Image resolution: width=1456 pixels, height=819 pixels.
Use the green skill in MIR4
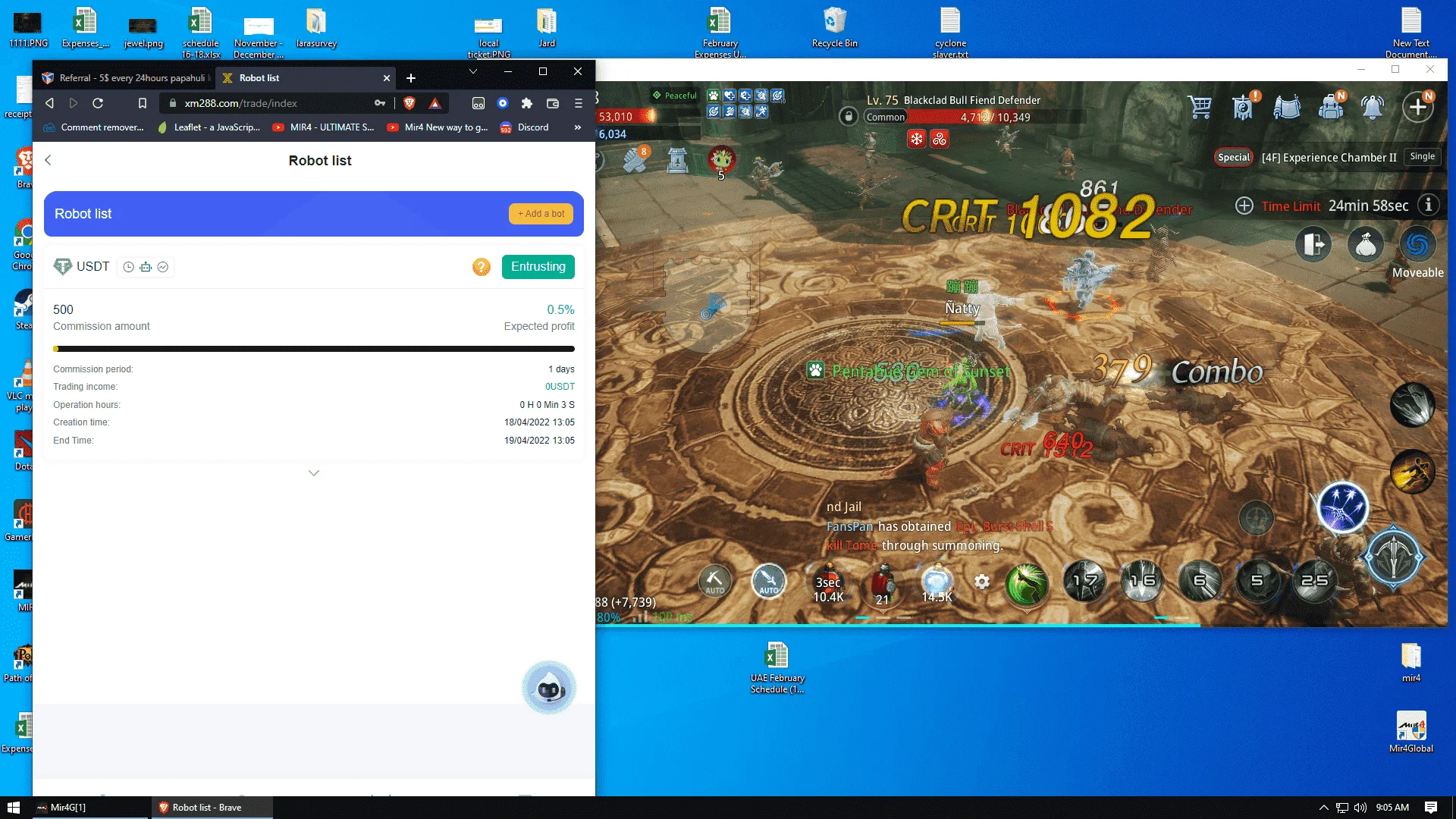[1027, 583]
